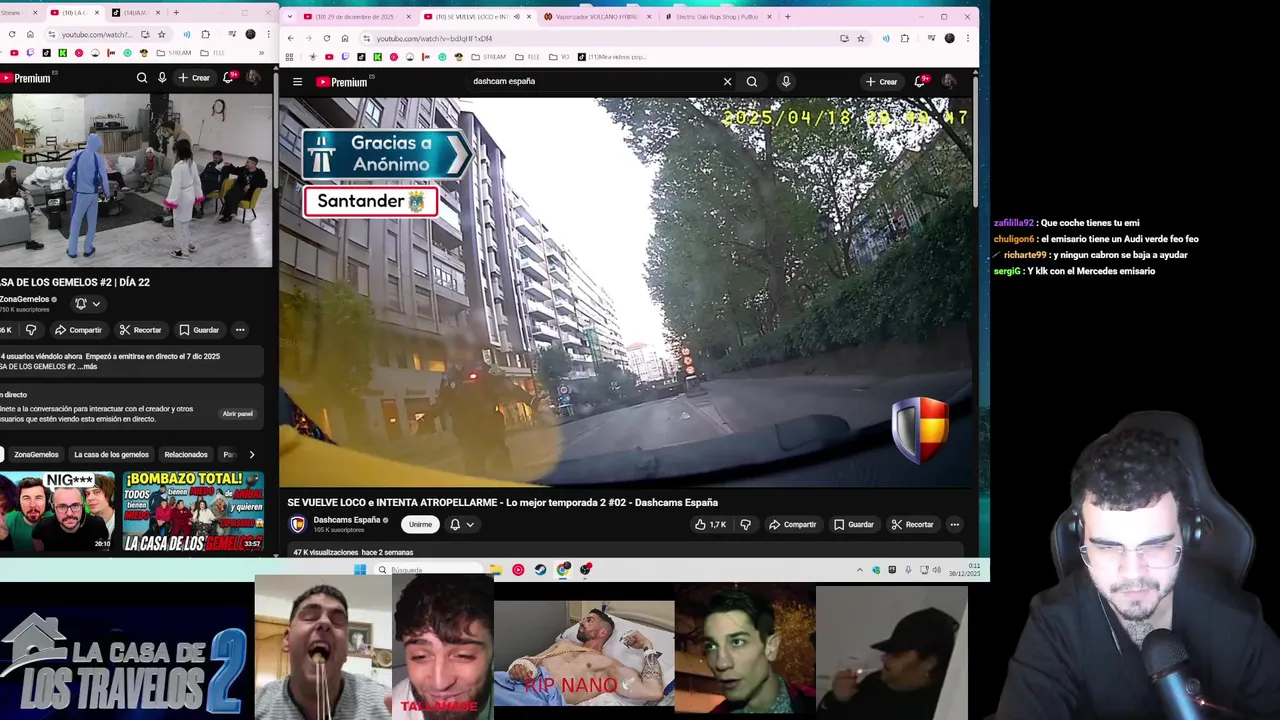This screenshot has width=1280, height=720.
Task: Click Compartir under the dashcam video
Action: point(792,524)
